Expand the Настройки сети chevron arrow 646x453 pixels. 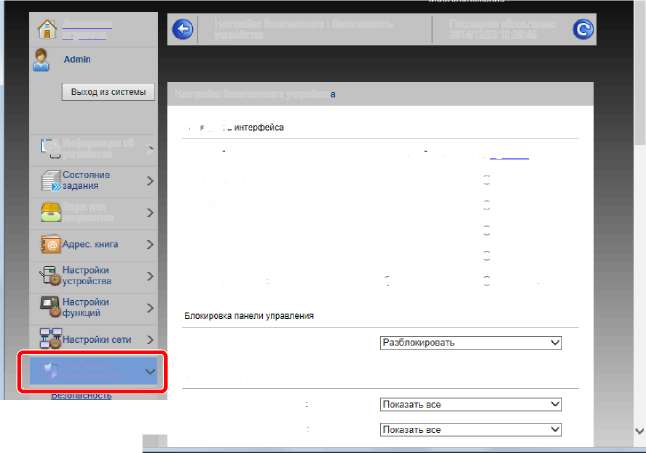[150, 340]
